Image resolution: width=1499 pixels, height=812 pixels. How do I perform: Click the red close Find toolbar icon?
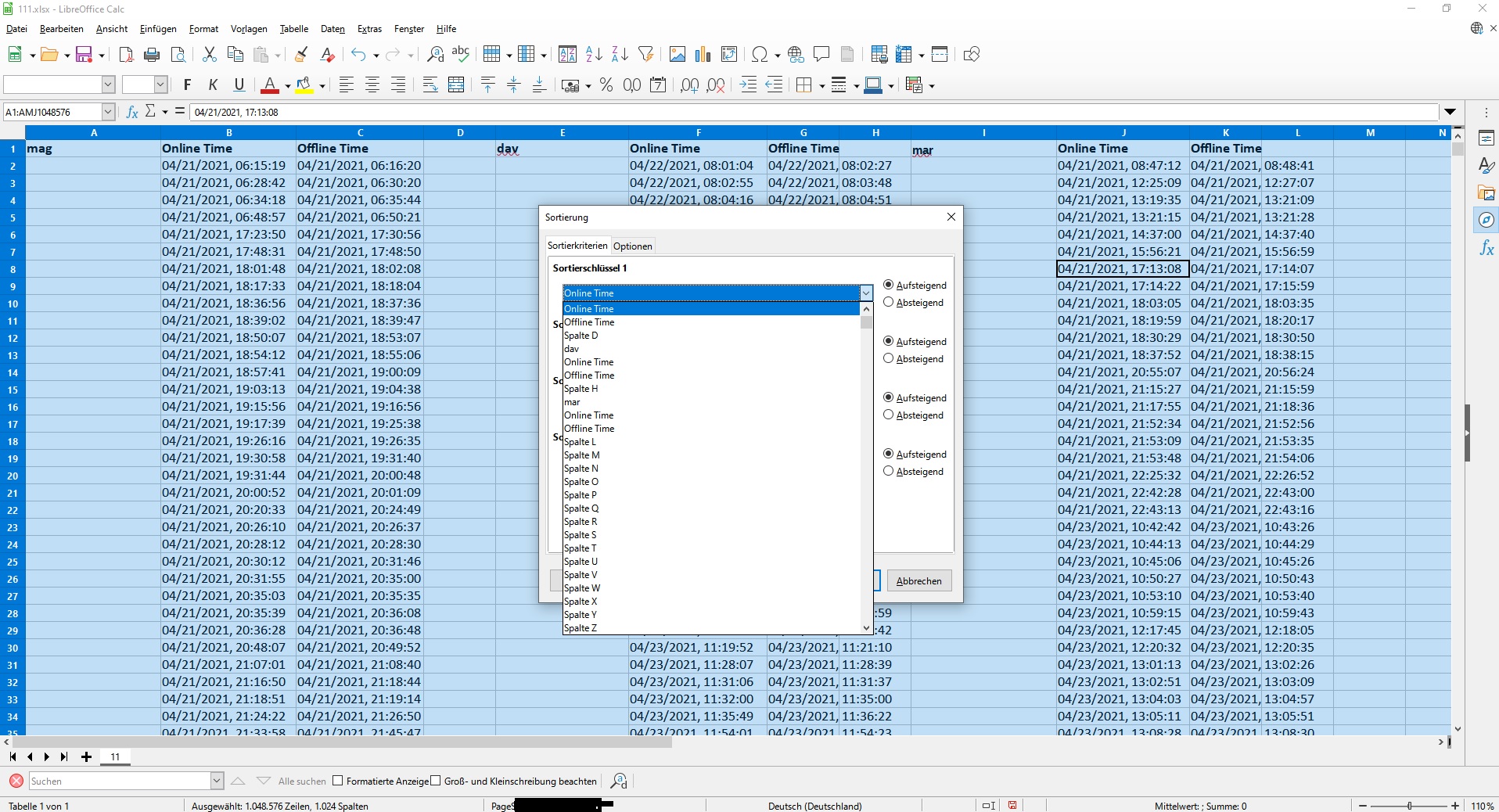click(x=16, y=781)
